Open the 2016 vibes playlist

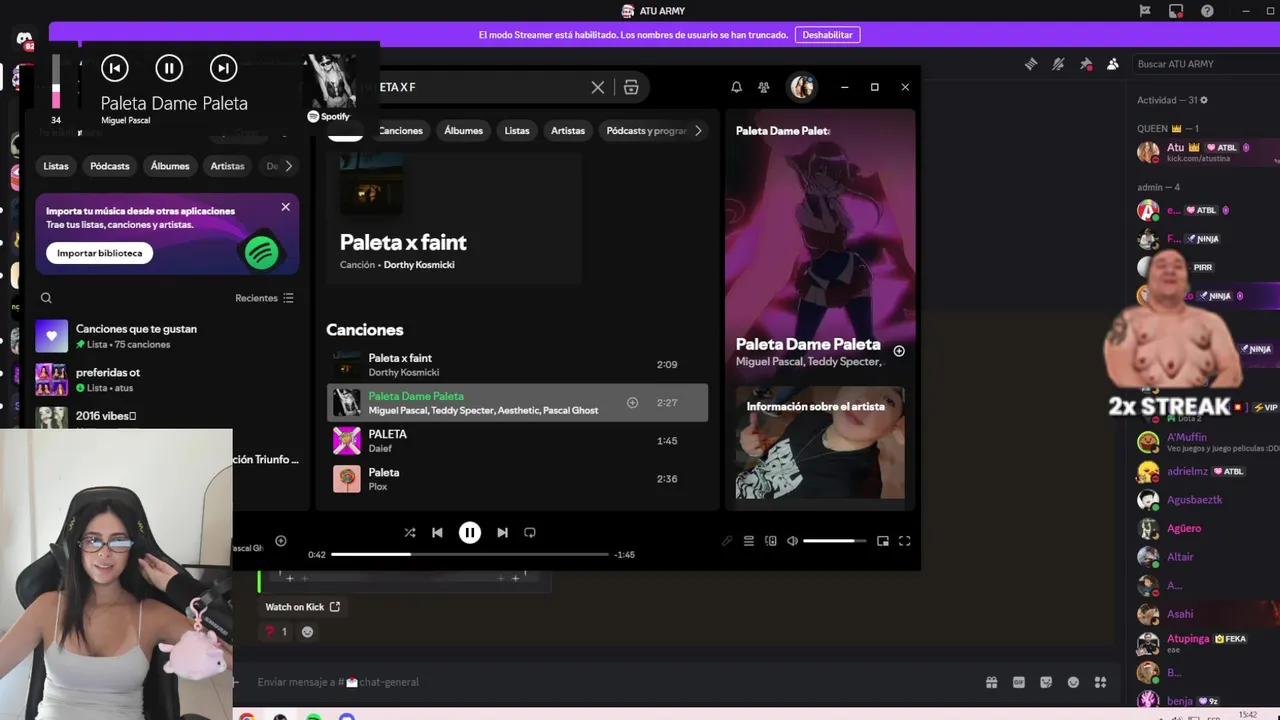pos(166,417)
